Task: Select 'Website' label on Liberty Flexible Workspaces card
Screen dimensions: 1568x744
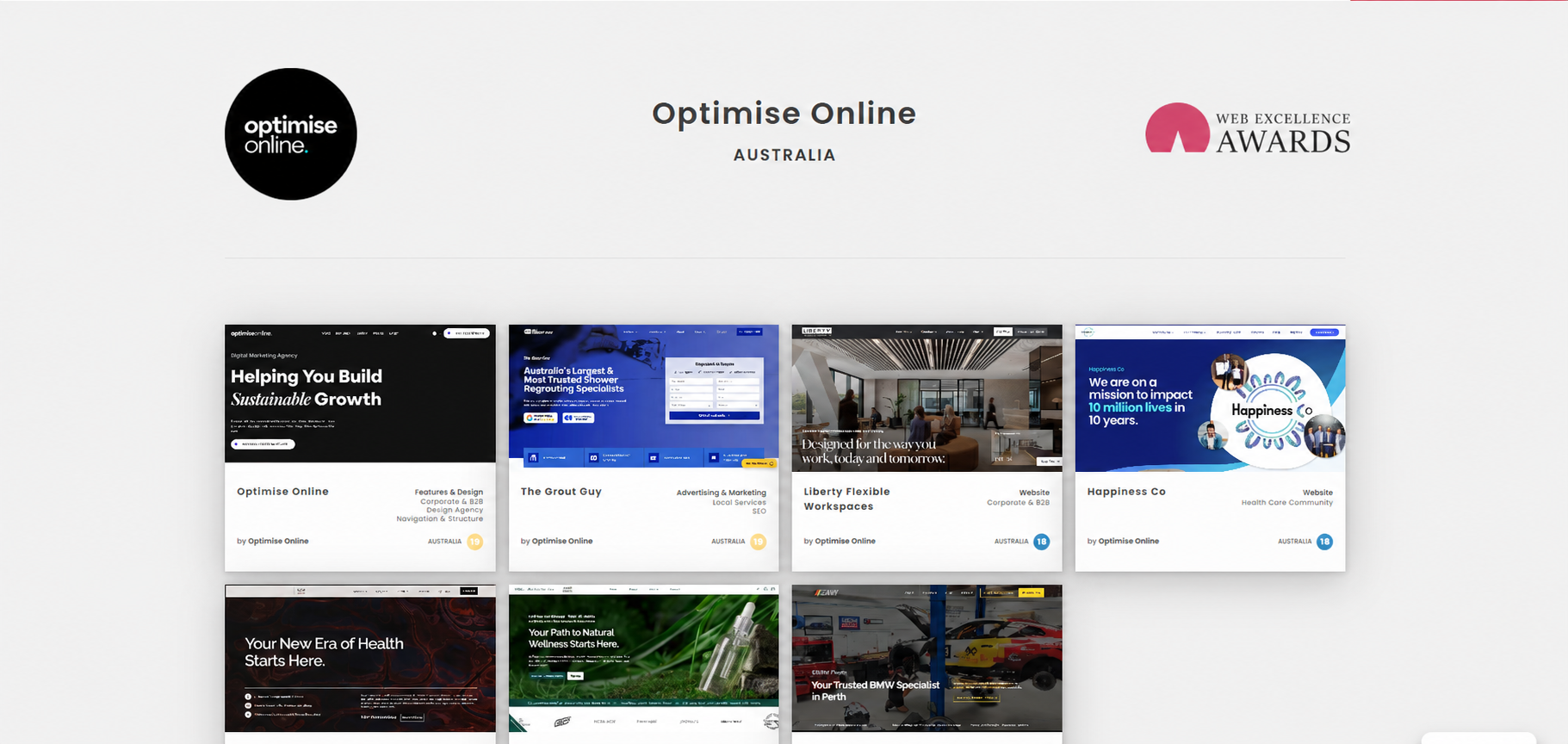Action: [1034, 493]
